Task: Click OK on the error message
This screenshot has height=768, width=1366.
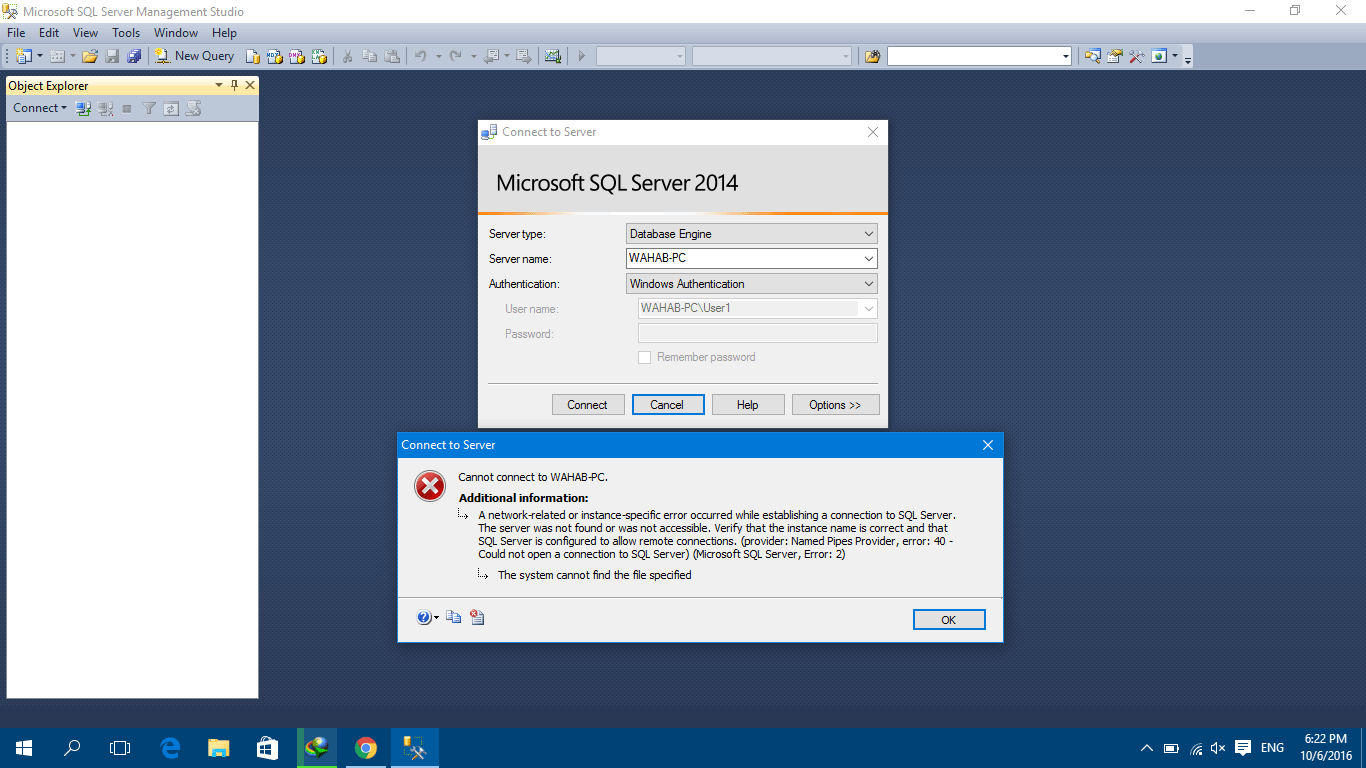Action: tap(949, 620)
